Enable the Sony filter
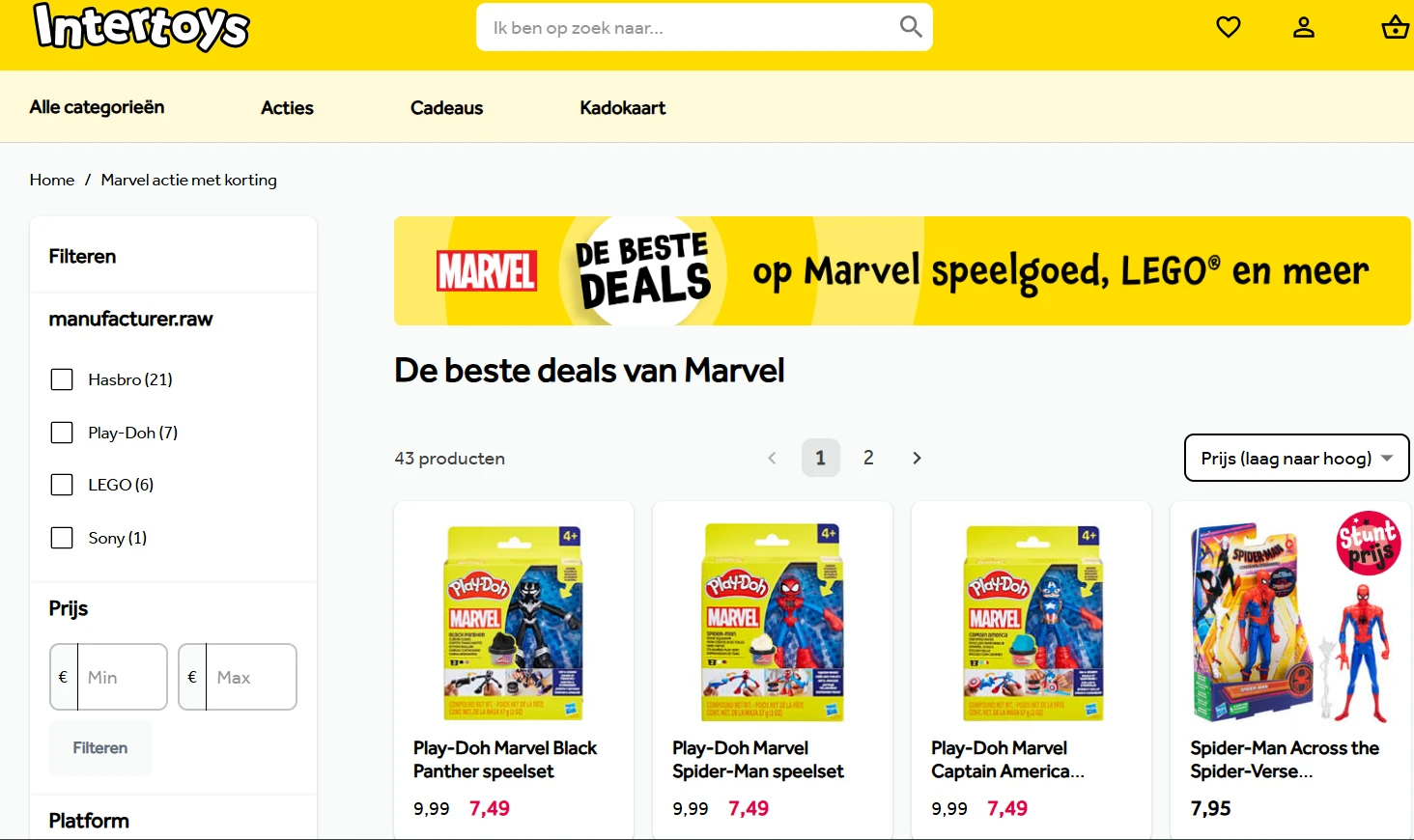This screenshot has width=1414, height=840. click(x=62, y=538)
